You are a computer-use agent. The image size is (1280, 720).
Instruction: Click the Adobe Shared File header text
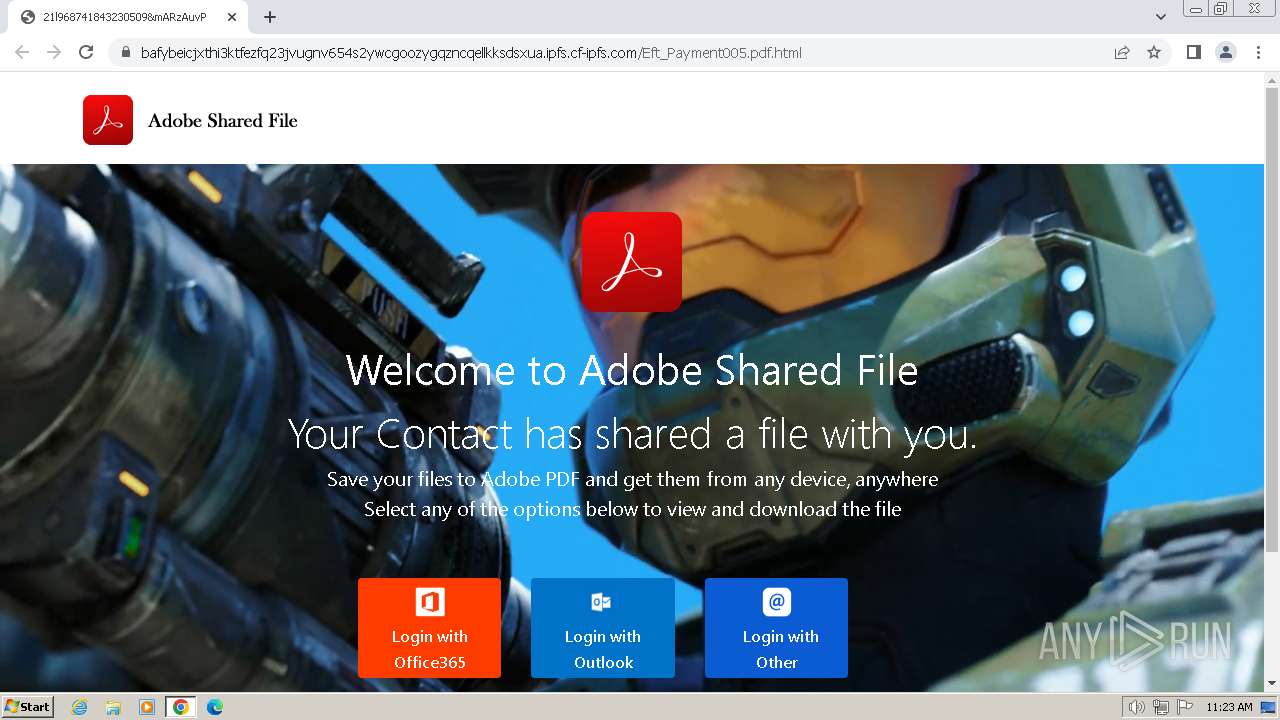coord(223,121)
